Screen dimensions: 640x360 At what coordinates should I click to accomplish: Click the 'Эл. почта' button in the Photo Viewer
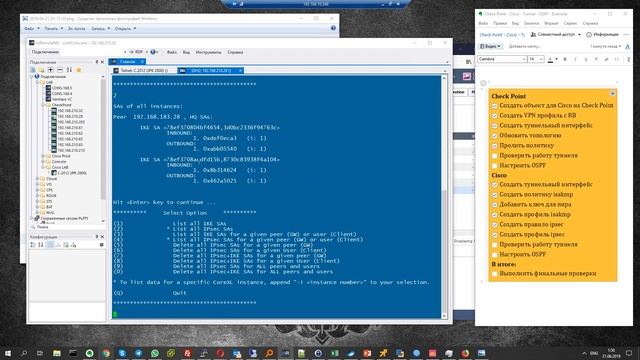click(76, 29)
